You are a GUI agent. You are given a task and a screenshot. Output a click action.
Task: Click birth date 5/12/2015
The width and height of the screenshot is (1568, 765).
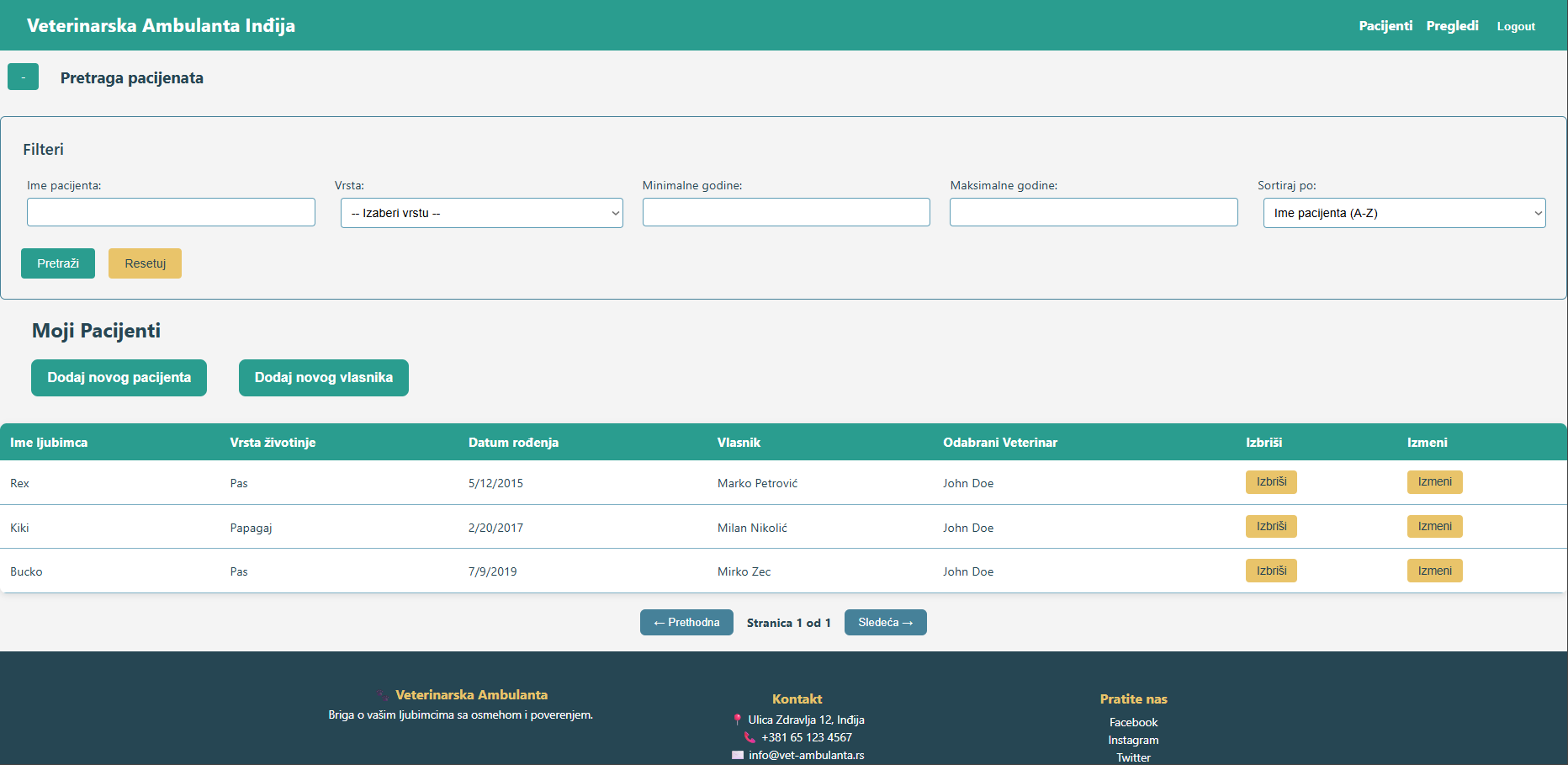[x=495, y=484]
